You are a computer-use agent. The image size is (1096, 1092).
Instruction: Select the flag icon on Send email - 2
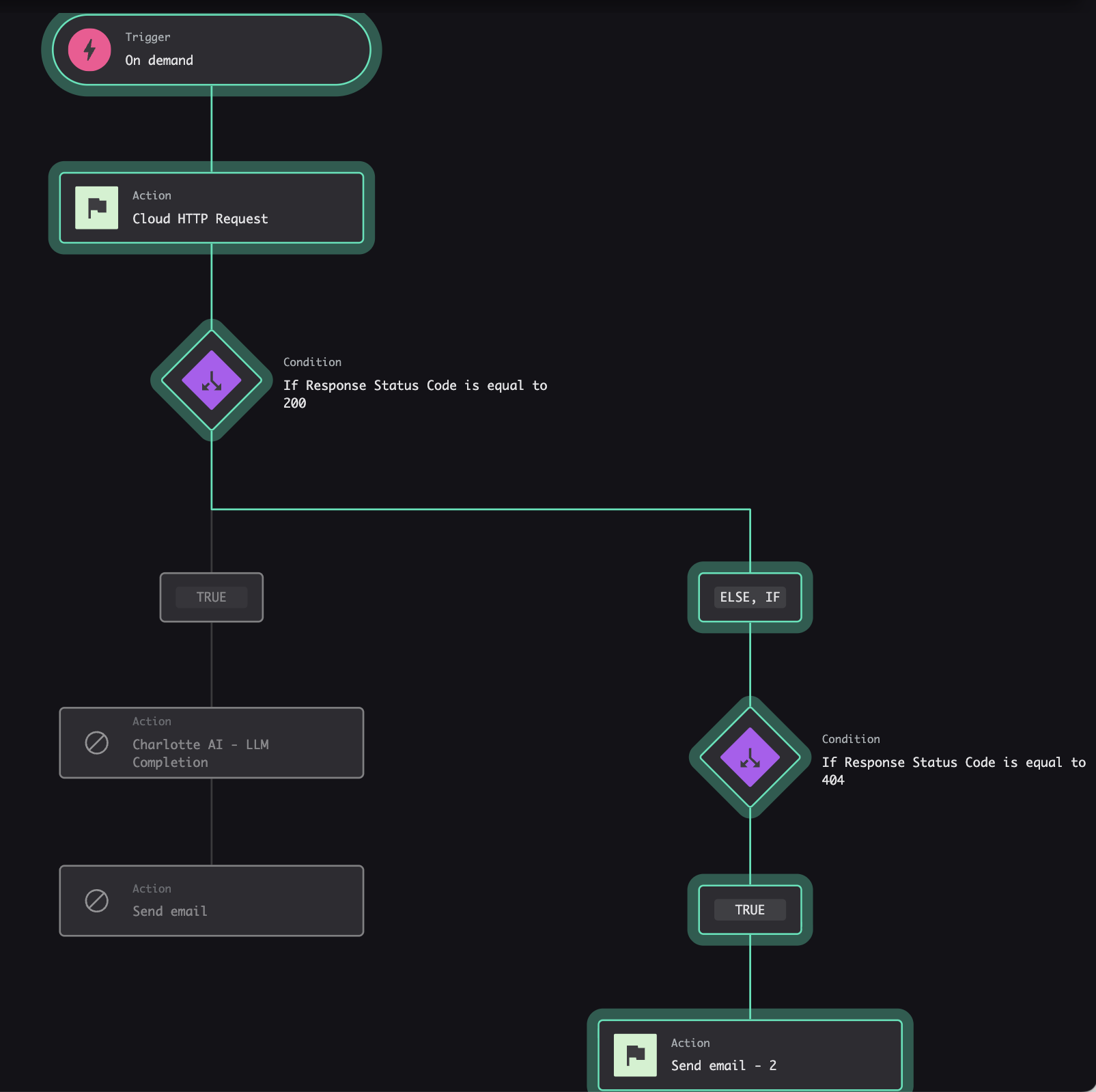(x=635, y=1054)
